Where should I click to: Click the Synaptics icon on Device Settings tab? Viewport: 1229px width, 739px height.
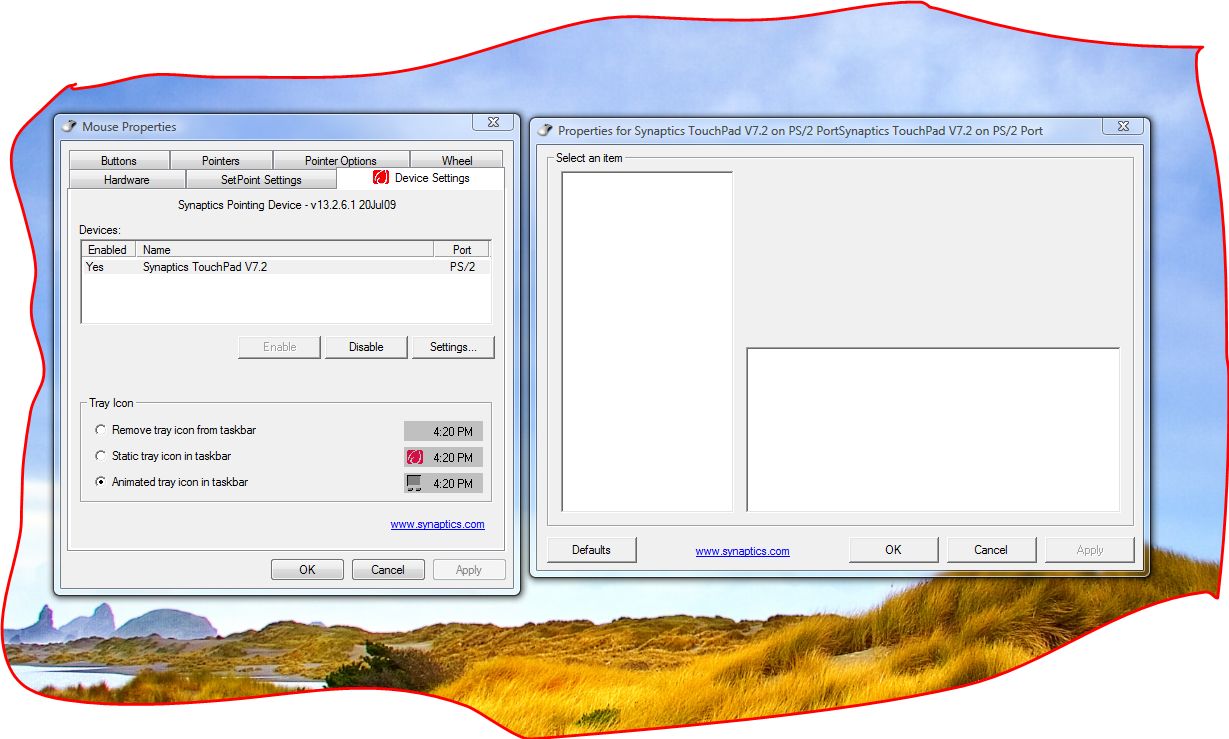381,178
